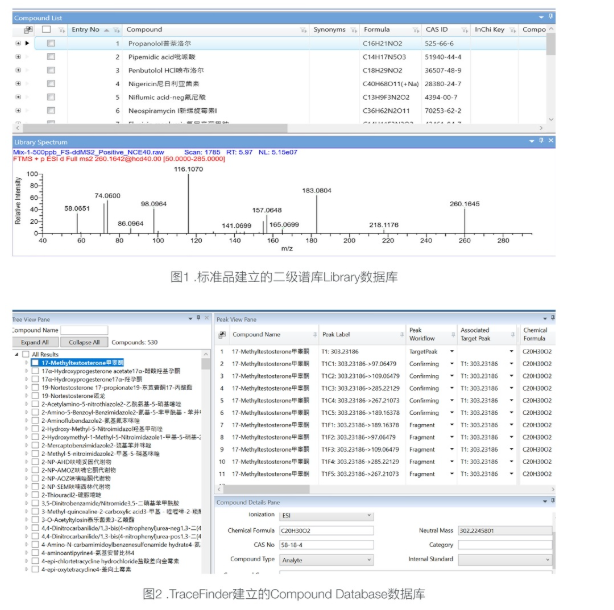The image size is (614, 610).
Task: Collapse the All Results tree node
Action: click(x=16, y=354)
